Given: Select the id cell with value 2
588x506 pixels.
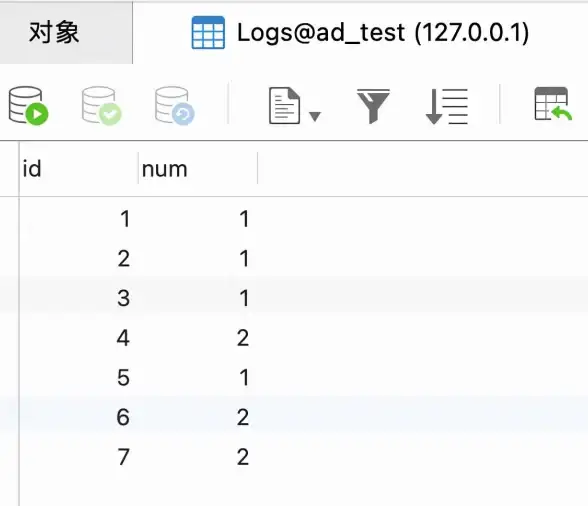Looking at the screenshot, I should coord(79,258).
